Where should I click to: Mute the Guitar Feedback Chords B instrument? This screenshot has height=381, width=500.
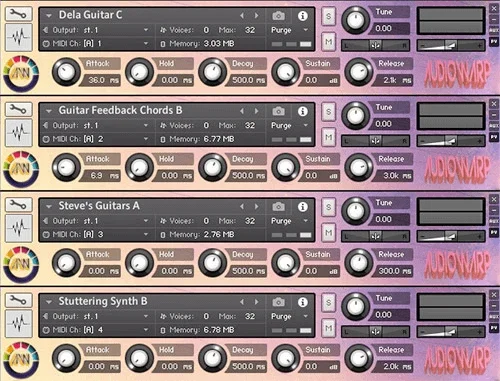pyautogui.click(x=329, y=137)
